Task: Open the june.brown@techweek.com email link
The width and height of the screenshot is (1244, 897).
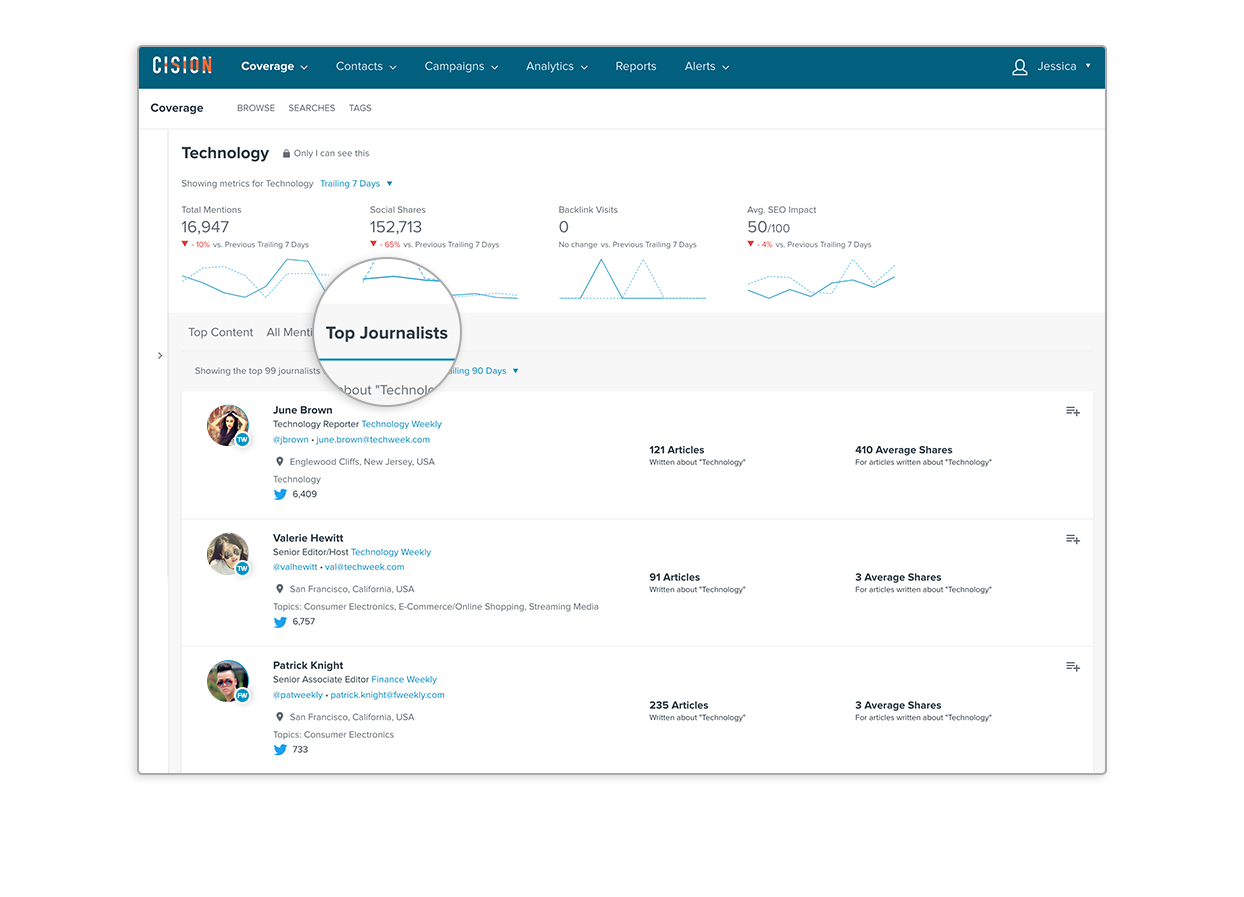Action: click(373, 440)
